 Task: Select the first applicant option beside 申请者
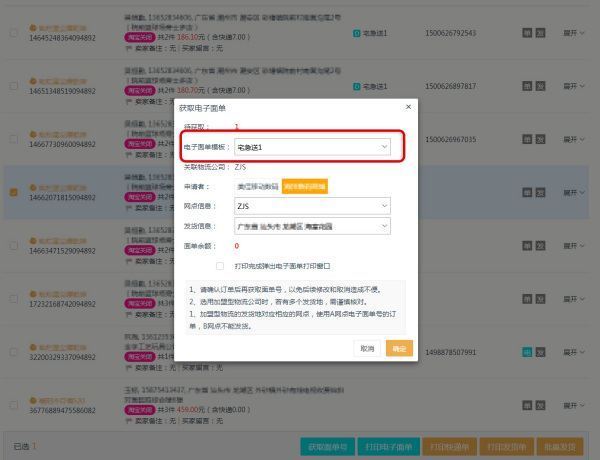(x=256, y=186)
